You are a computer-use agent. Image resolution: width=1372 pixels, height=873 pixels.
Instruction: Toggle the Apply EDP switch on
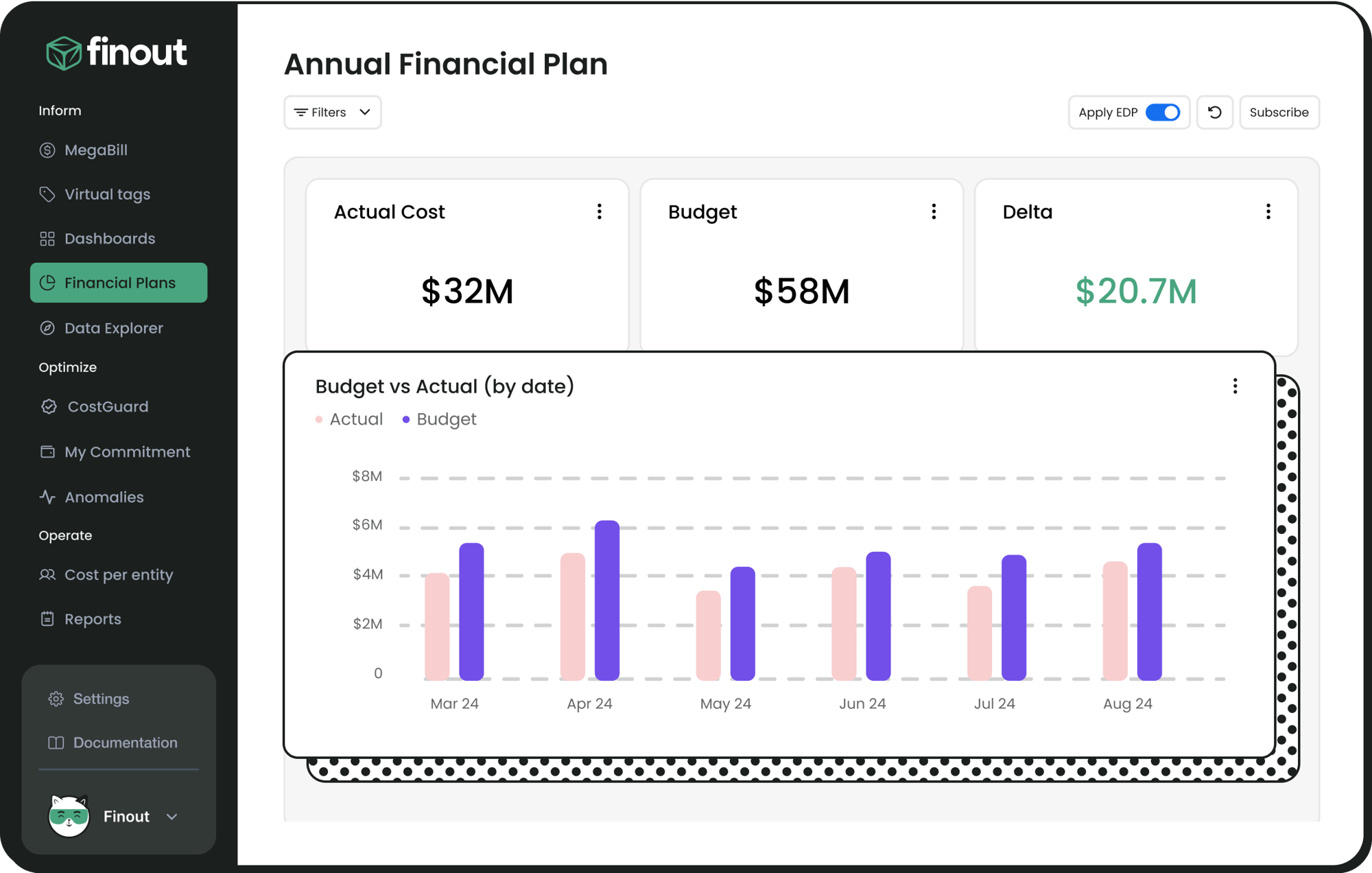point(1162,112)
